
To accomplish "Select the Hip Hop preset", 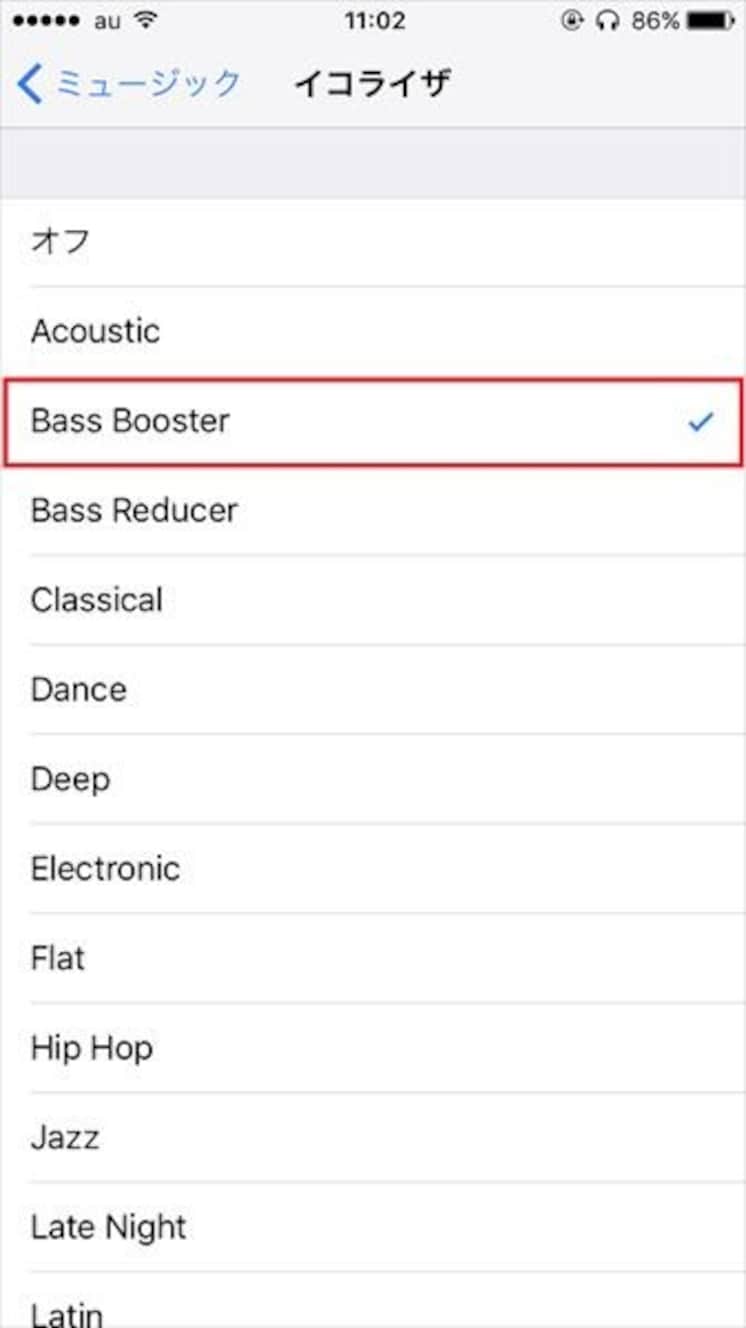I will tap(373, 1048).
